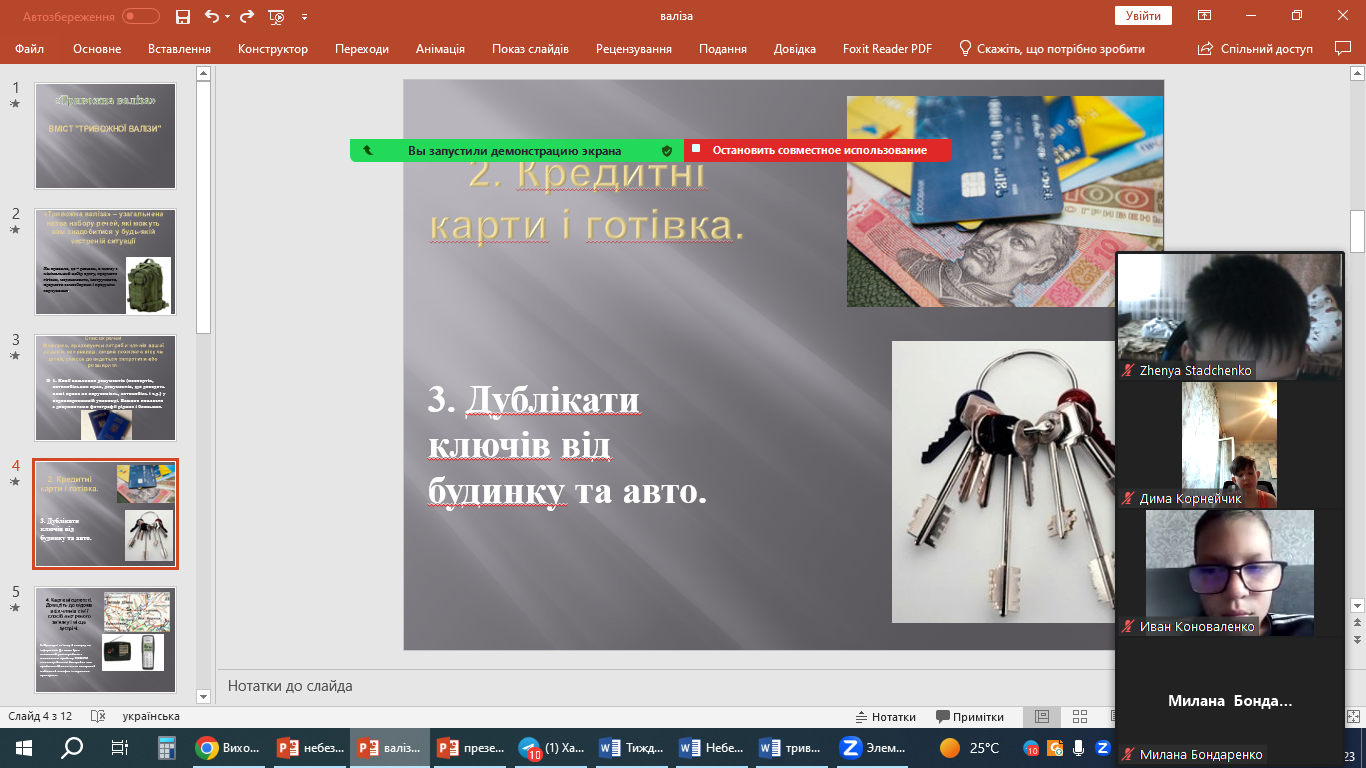This screenshot has width=1366, height=768.
Task: Open the Довідка tab
Action: click(x=794, y=48)
